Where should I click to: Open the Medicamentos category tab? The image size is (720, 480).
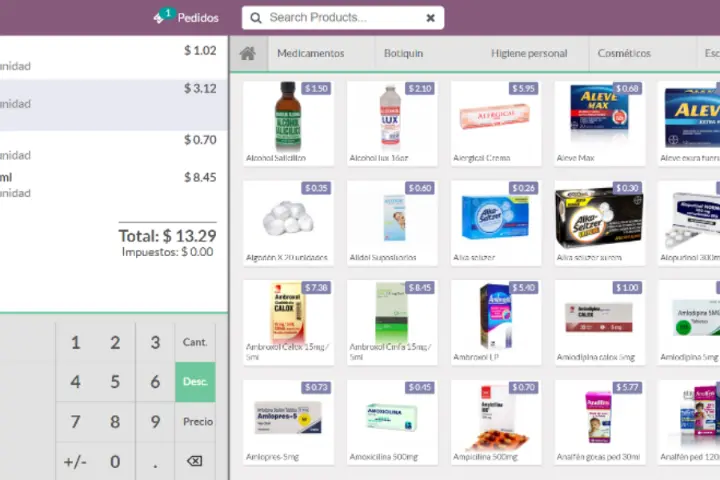[x=311, y=53]
